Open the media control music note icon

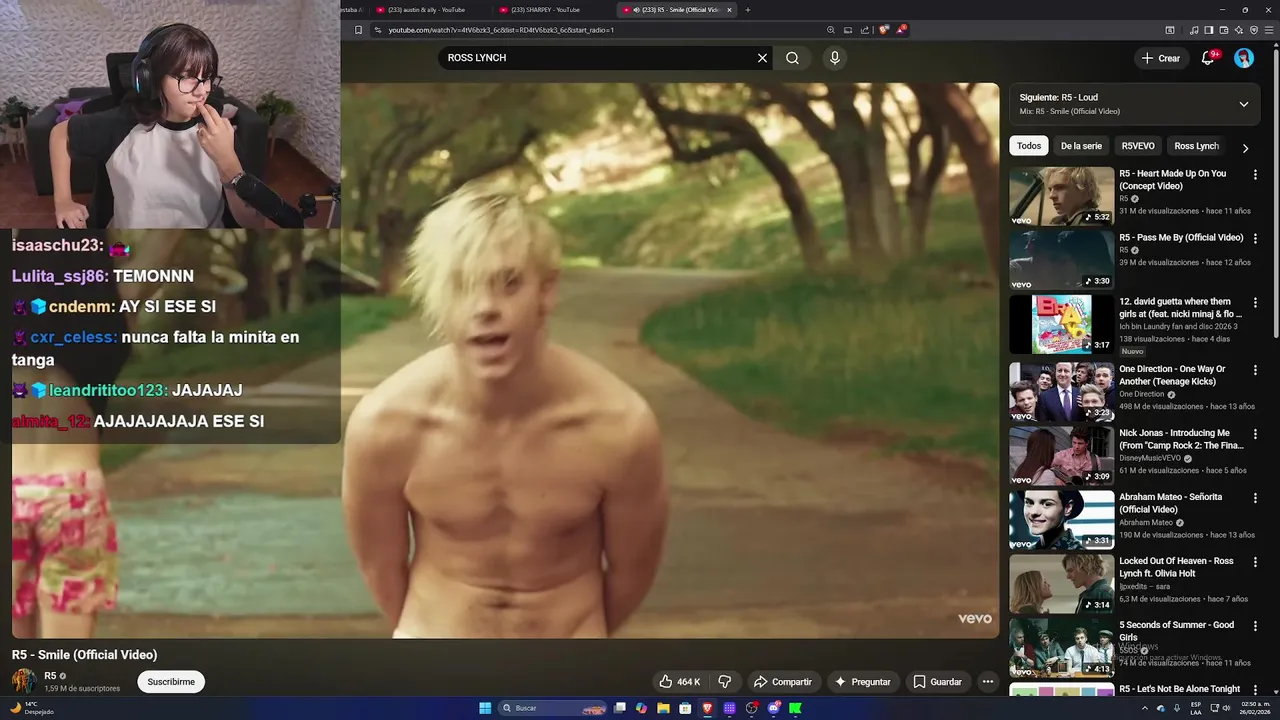(x=1194, y=30)
